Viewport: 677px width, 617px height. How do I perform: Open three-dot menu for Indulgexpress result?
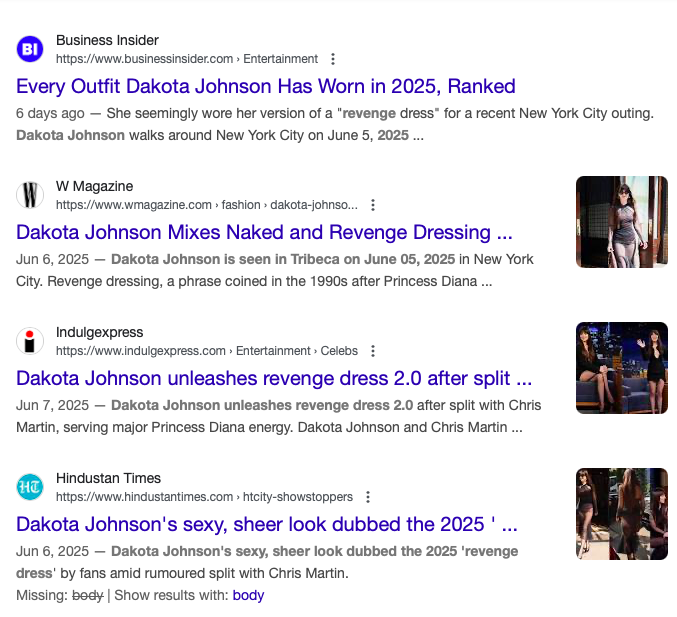click(373, 351)
